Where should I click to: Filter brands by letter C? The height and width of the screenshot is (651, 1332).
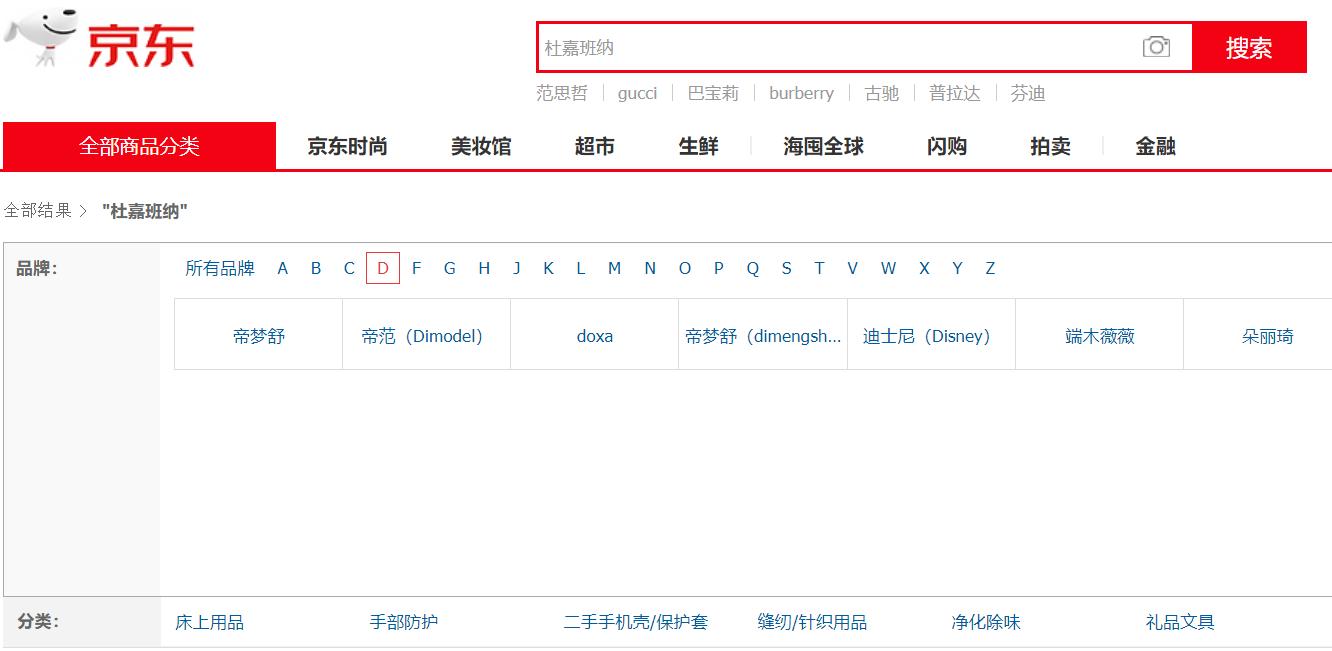click(349, 268)
